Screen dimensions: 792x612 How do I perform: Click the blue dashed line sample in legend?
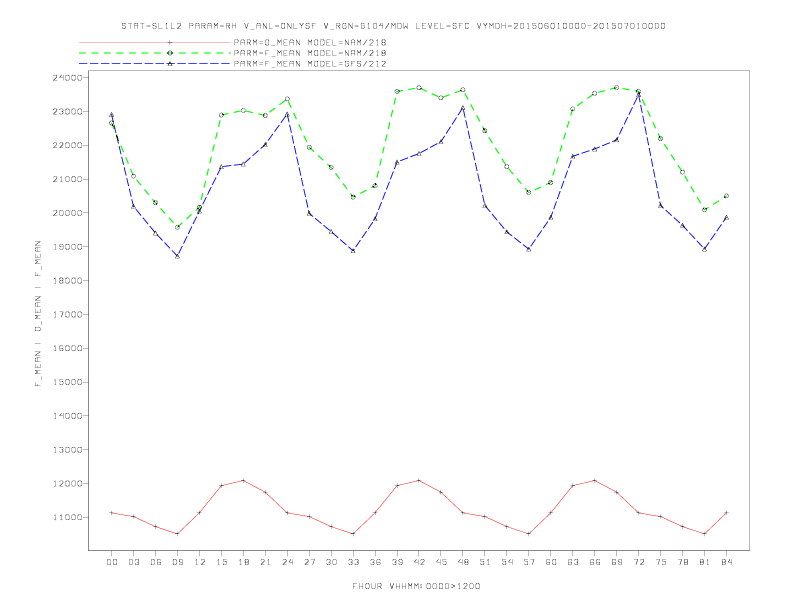(155, 64)
